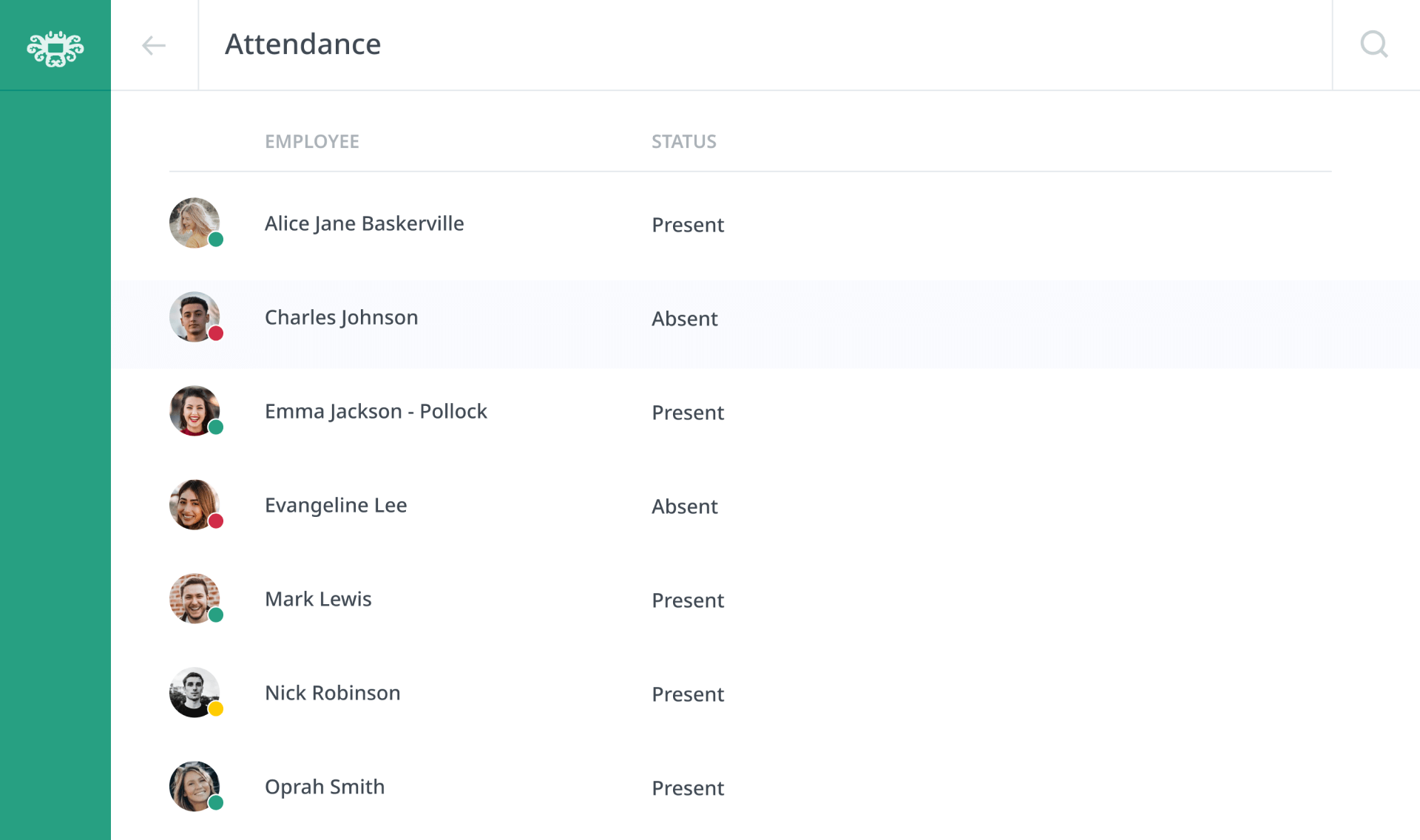Open Nick Robinson's Present status
Screen dimensions: 1420x840
[x=687, y=694]
